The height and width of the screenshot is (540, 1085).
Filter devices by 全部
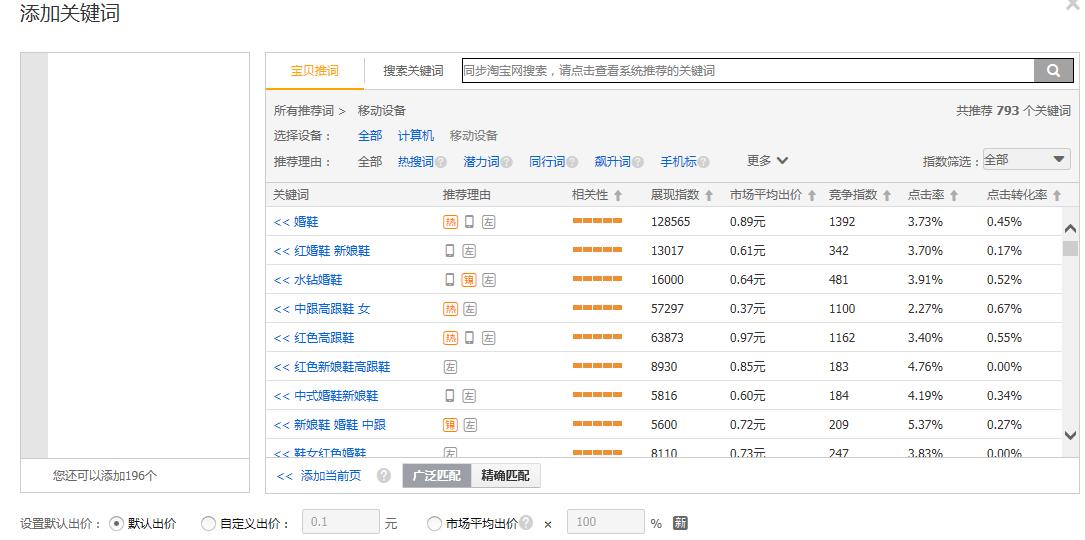coord(370,136)
